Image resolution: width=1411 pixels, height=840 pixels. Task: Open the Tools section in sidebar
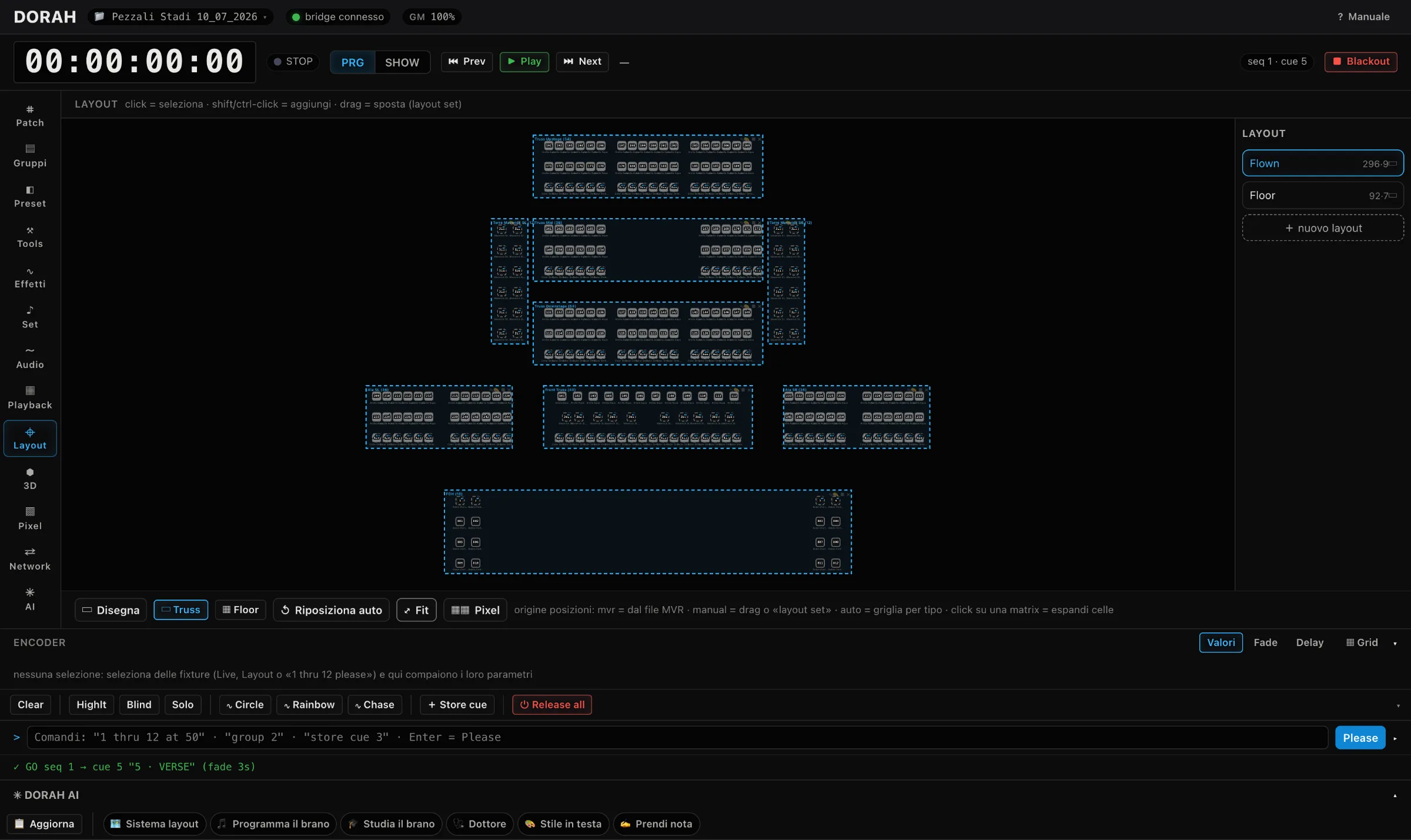[30, 237]
